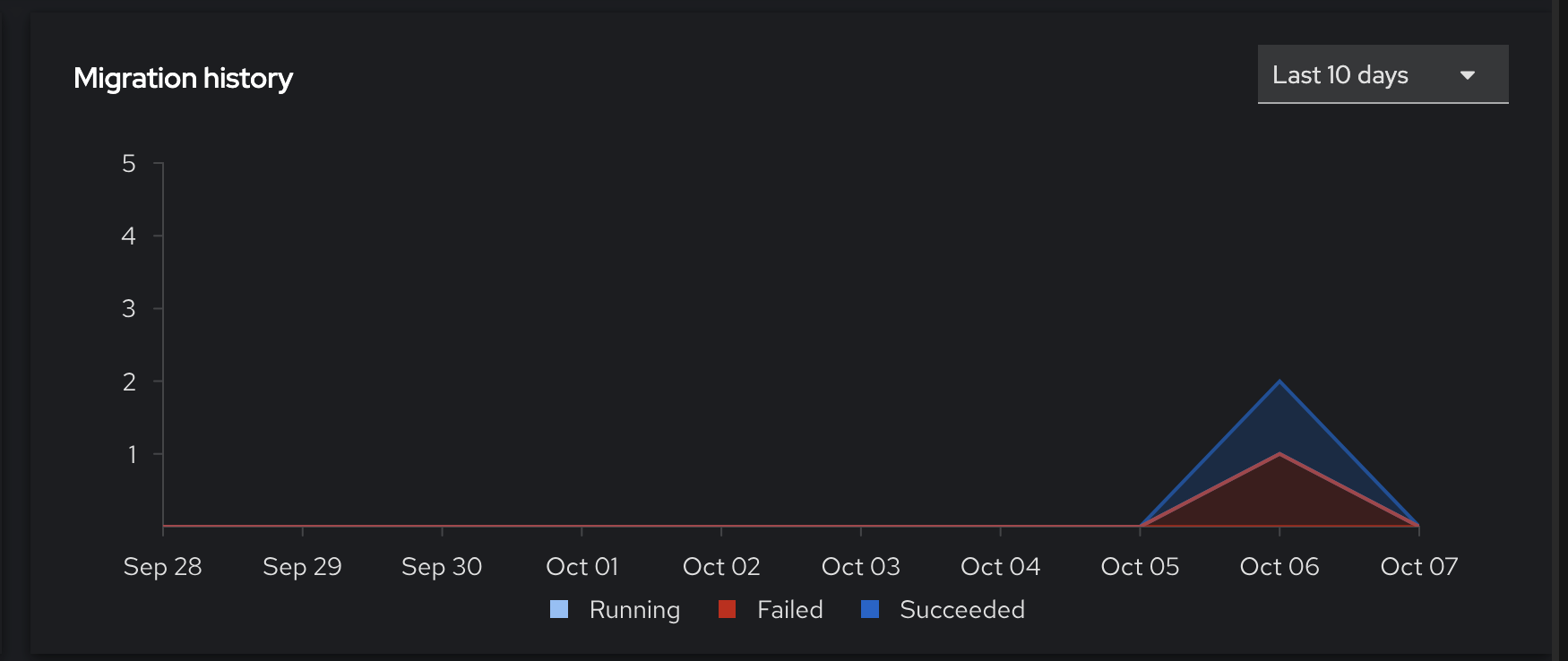The height and width of the screenshot is (661, 1568).
Task: Click the Failed legend red square
Action: 727,610
